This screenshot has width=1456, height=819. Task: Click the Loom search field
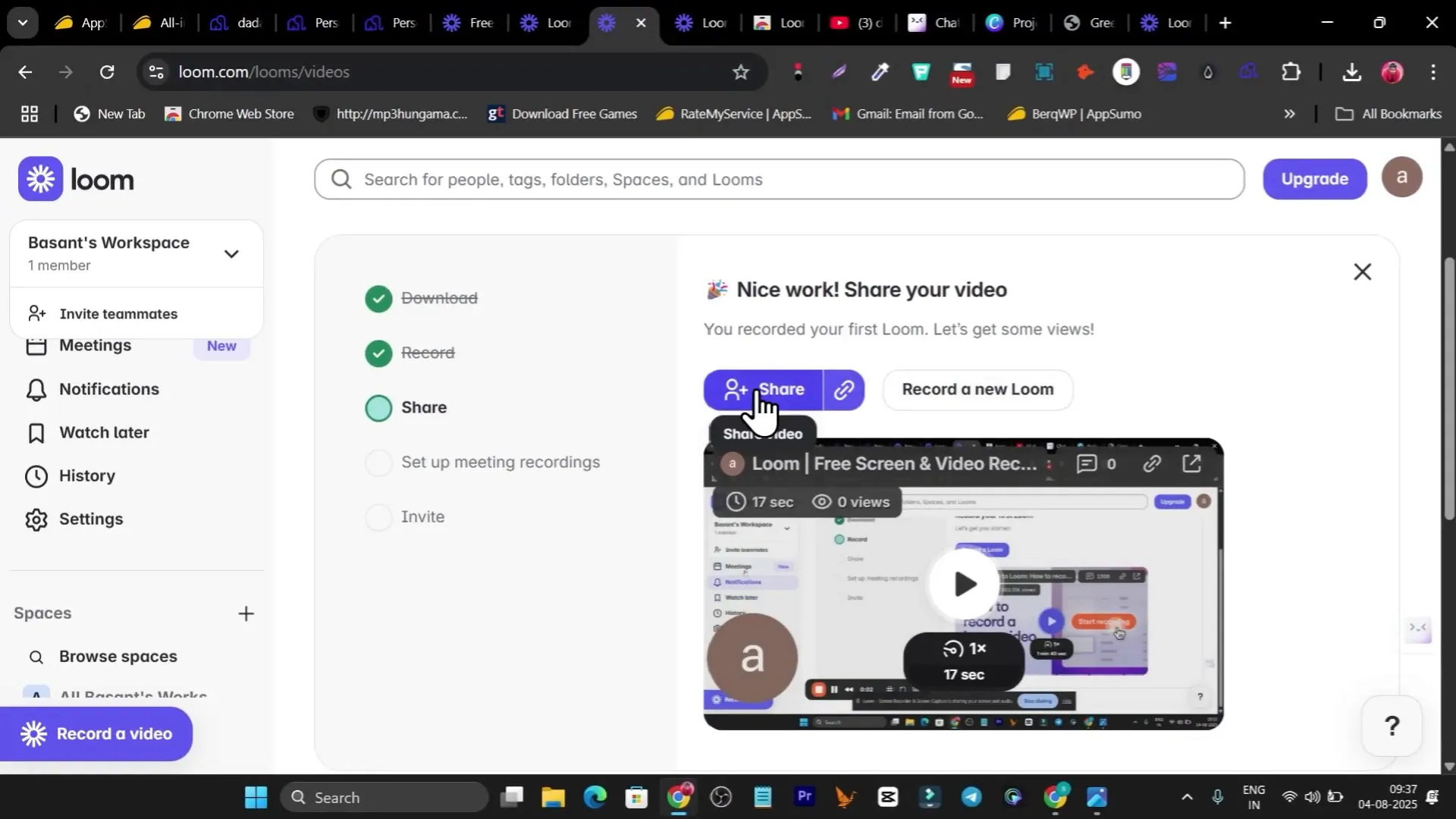[x=779, y=180]
